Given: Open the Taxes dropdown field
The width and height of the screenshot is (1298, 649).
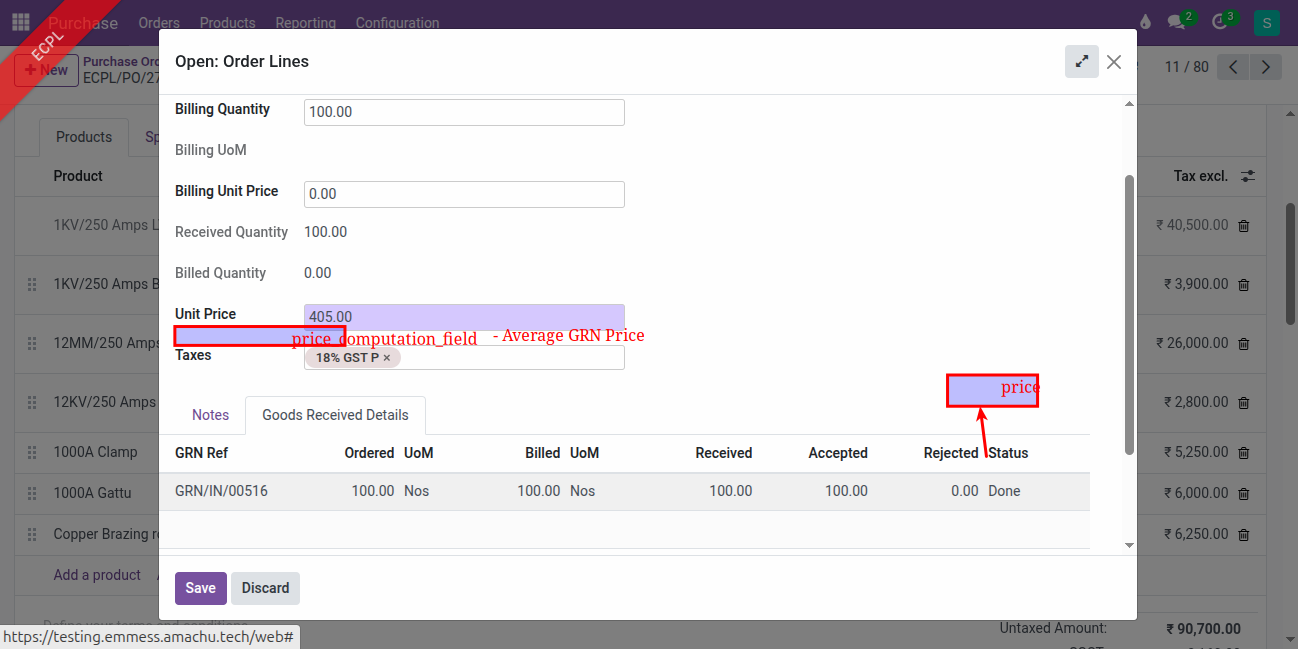Looking at the screenshot, I should [510, 358].
